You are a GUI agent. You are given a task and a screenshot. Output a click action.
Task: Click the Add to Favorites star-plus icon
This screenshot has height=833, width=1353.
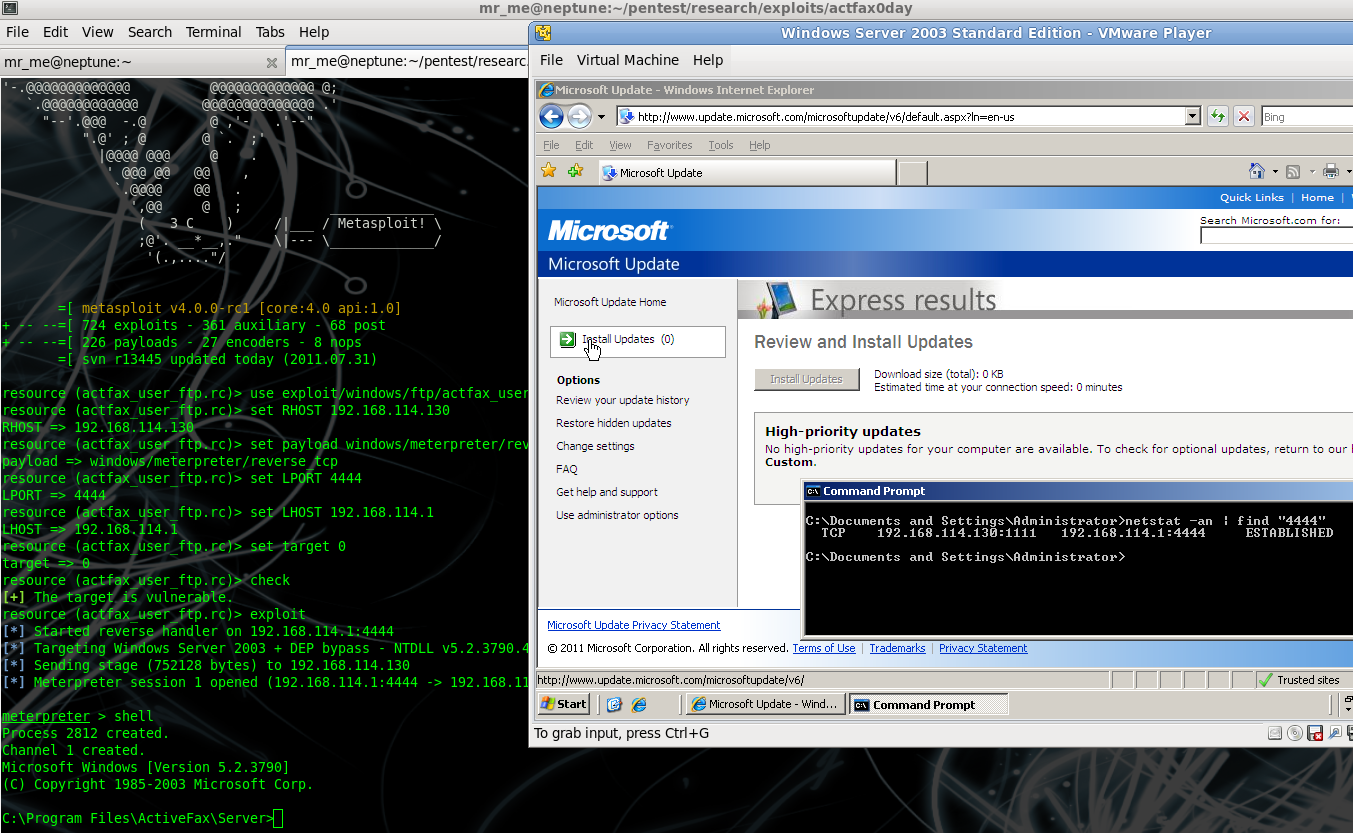[575, 172]
